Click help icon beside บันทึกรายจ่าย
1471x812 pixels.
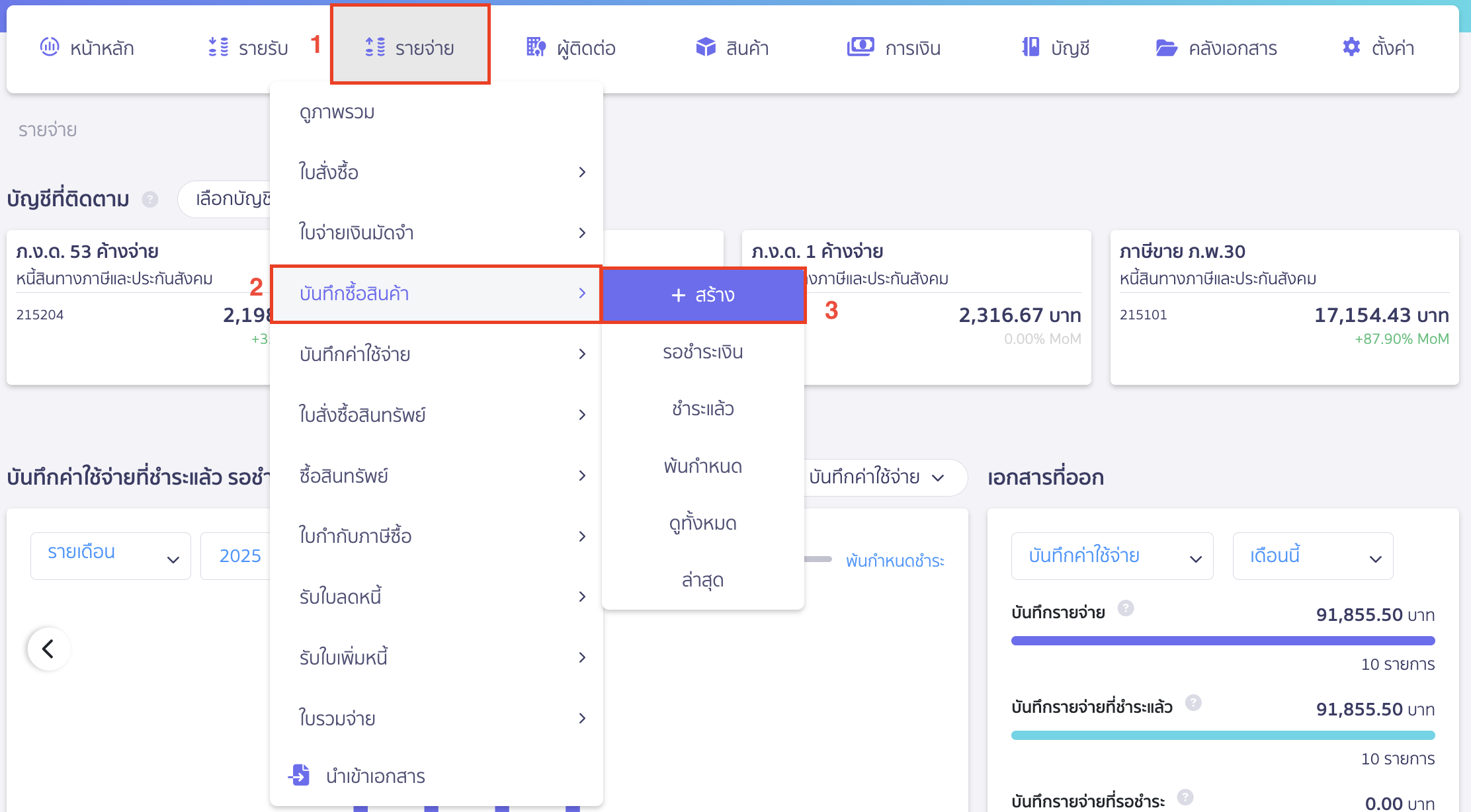(1126, 608)
